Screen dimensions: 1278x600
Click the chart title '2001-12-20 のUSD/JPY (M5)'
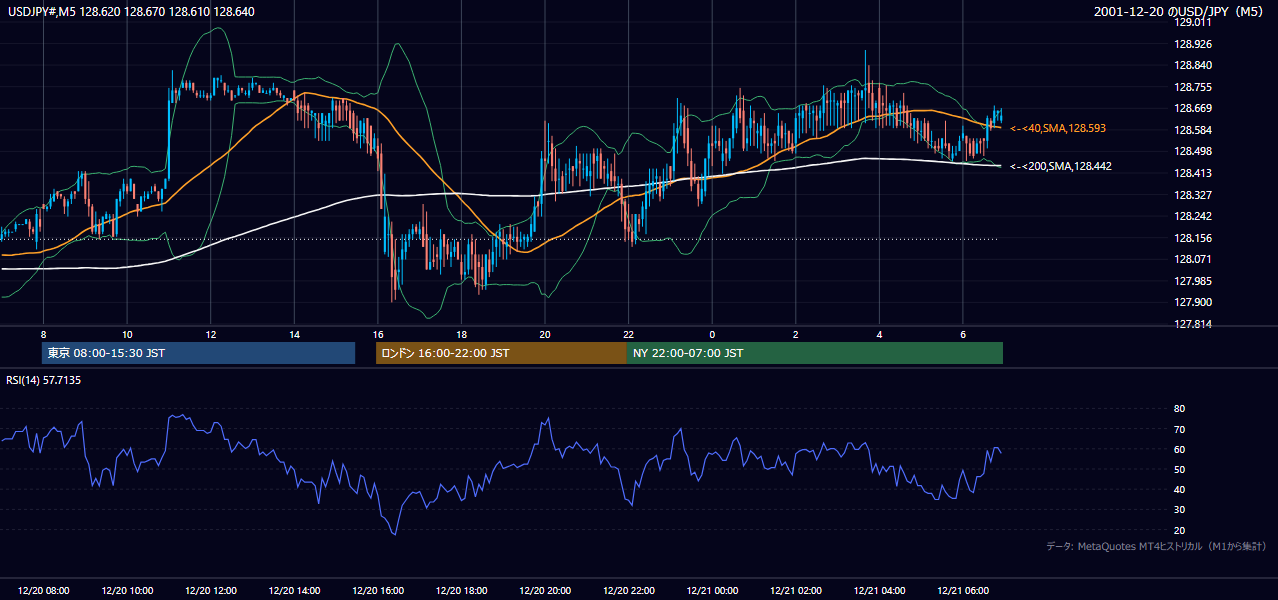(1179, 12)
